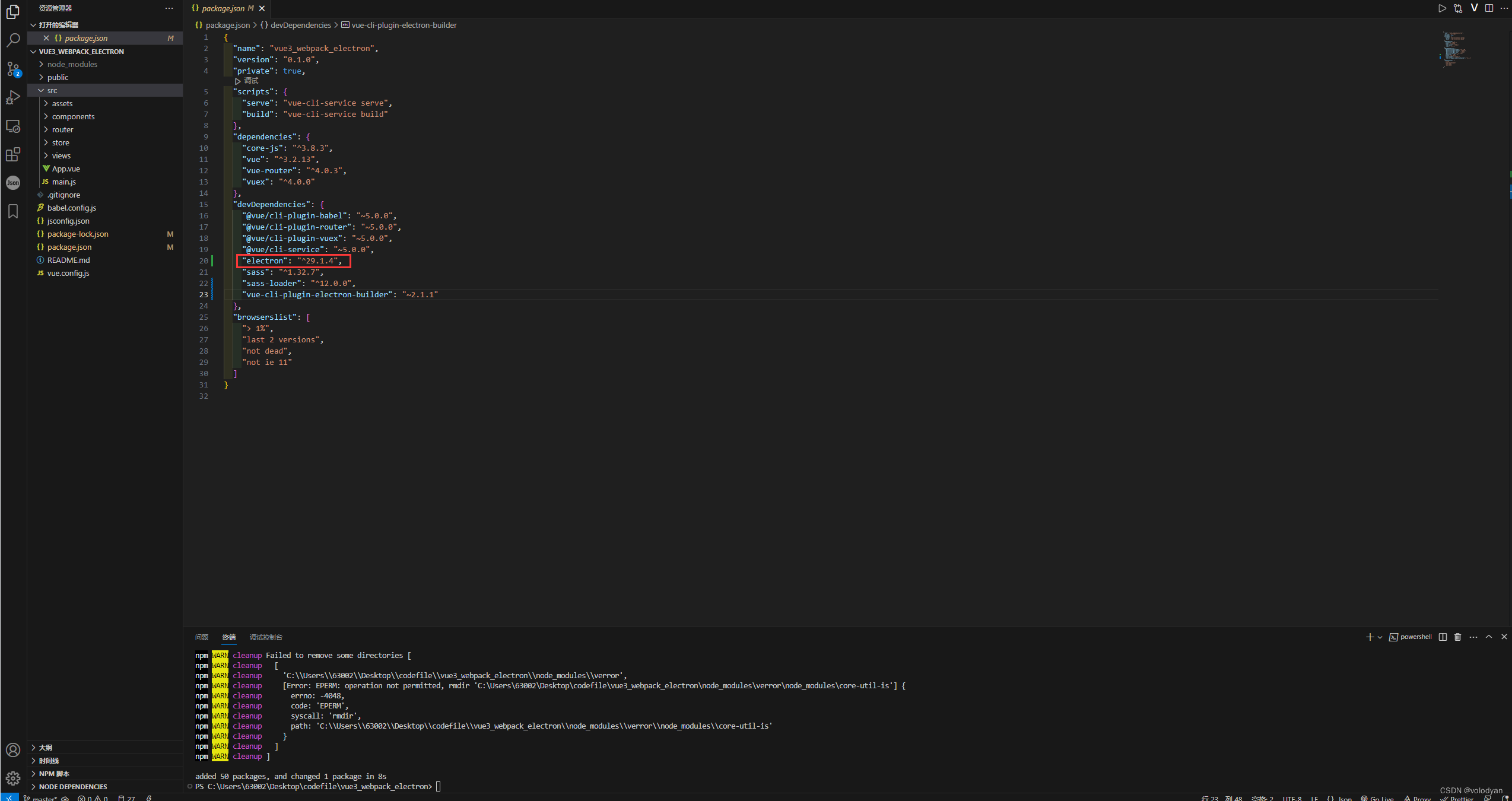
Task: Toggle Prettier status bar item
Action: pyautogui.click(x=1457, y=798)
